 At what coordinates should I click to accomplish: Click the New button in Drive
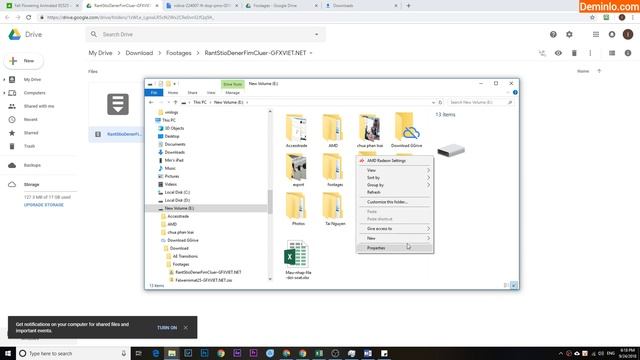point(24,61)
